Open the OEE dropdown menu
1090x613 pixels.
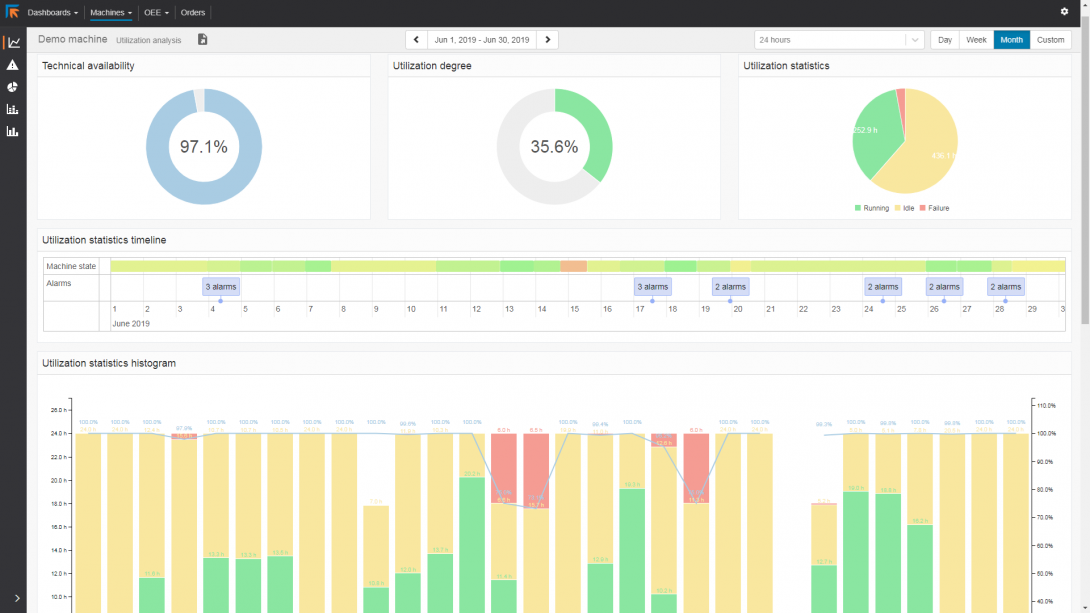(x=156, y=13)
